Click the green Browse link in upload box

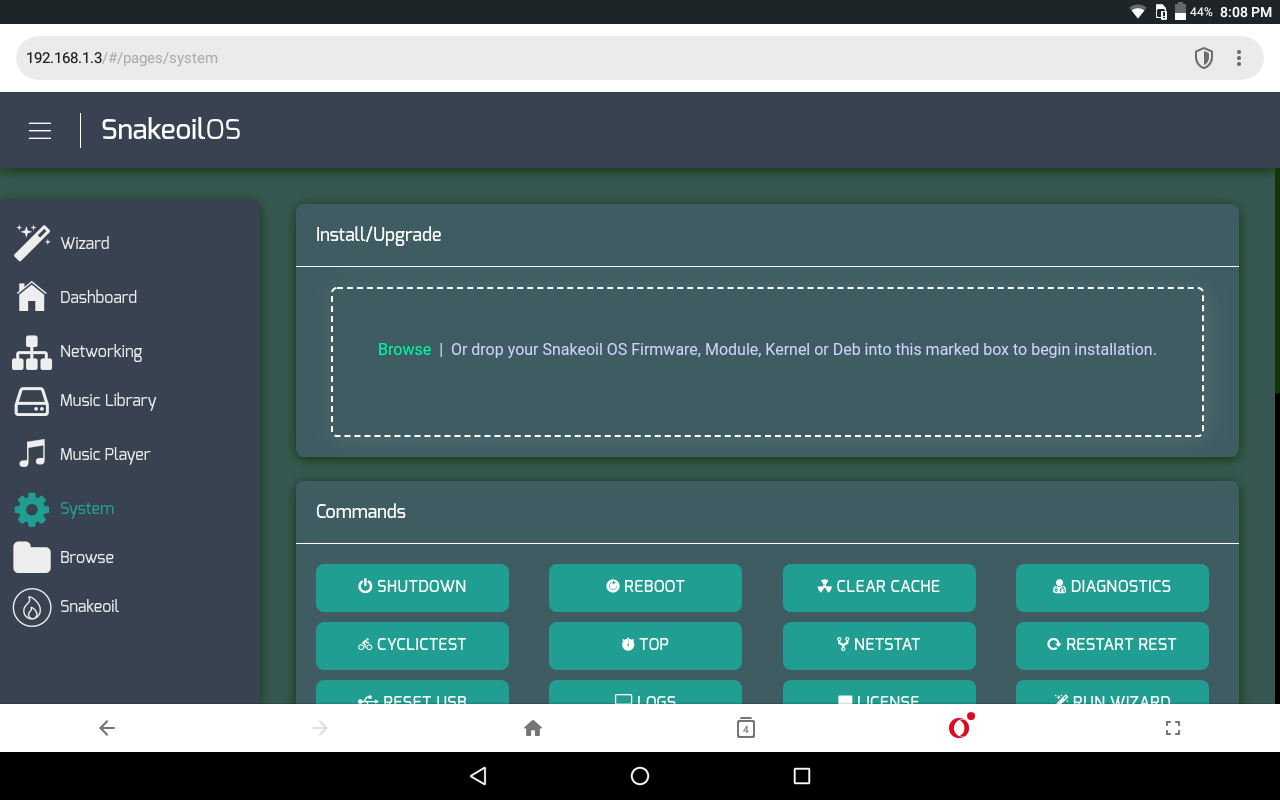[x=404, y=350]
